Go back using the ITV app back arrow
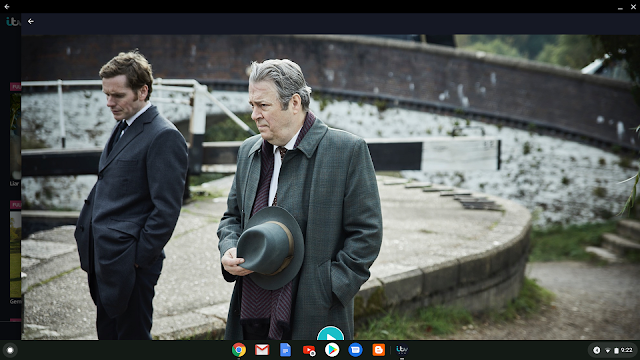 (31, 21)
